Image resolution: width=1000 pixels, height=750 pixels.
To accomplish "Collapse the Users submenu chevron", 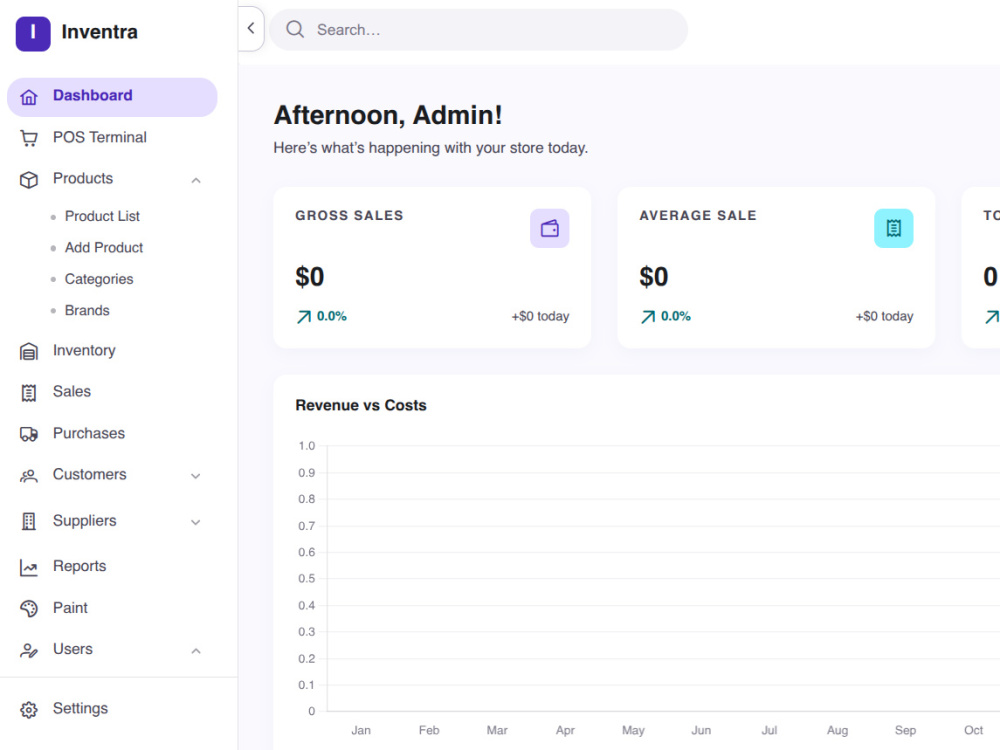I will point(196,651).
